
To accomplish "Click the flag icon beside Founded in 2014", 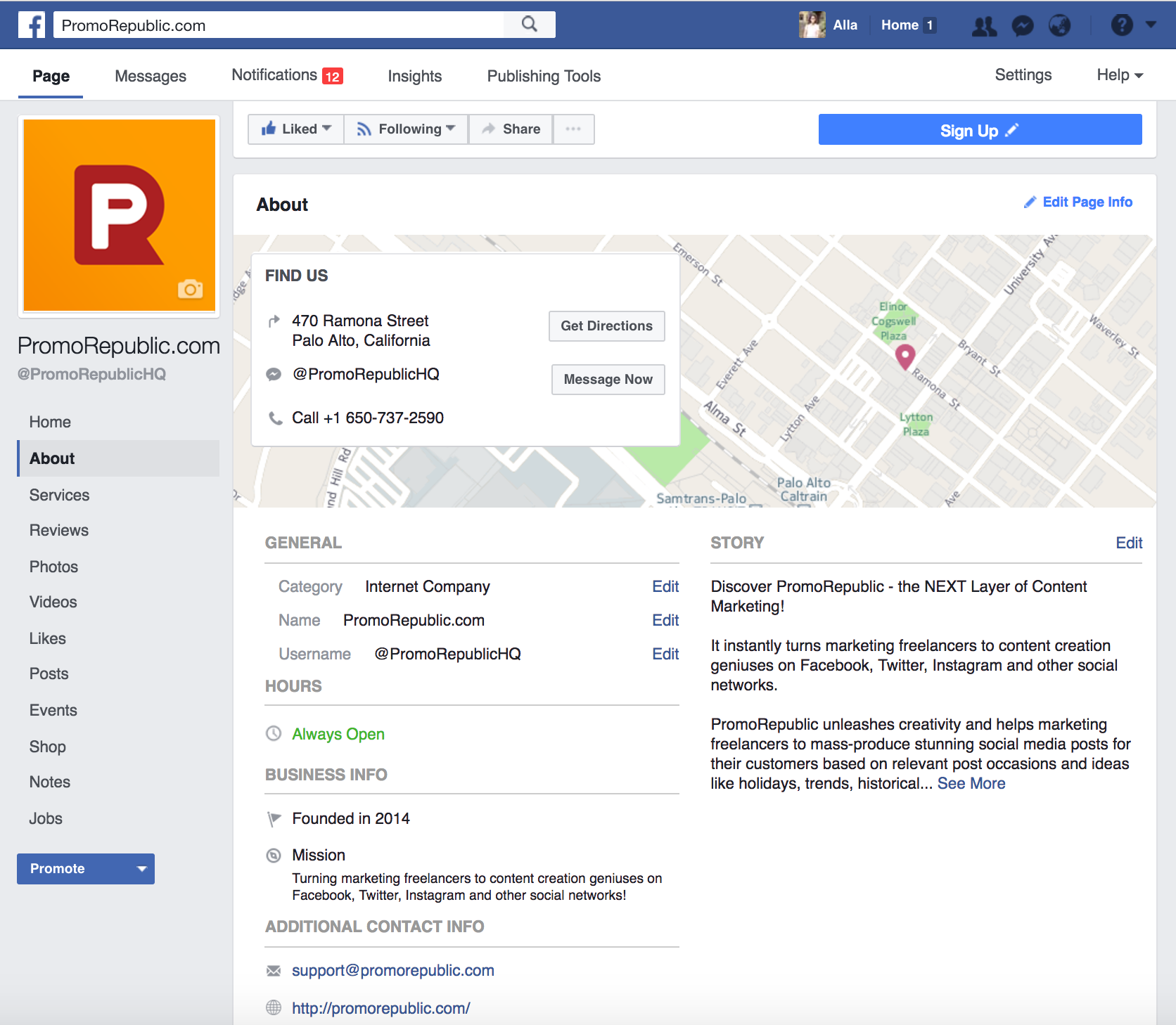I will [274, 819].
